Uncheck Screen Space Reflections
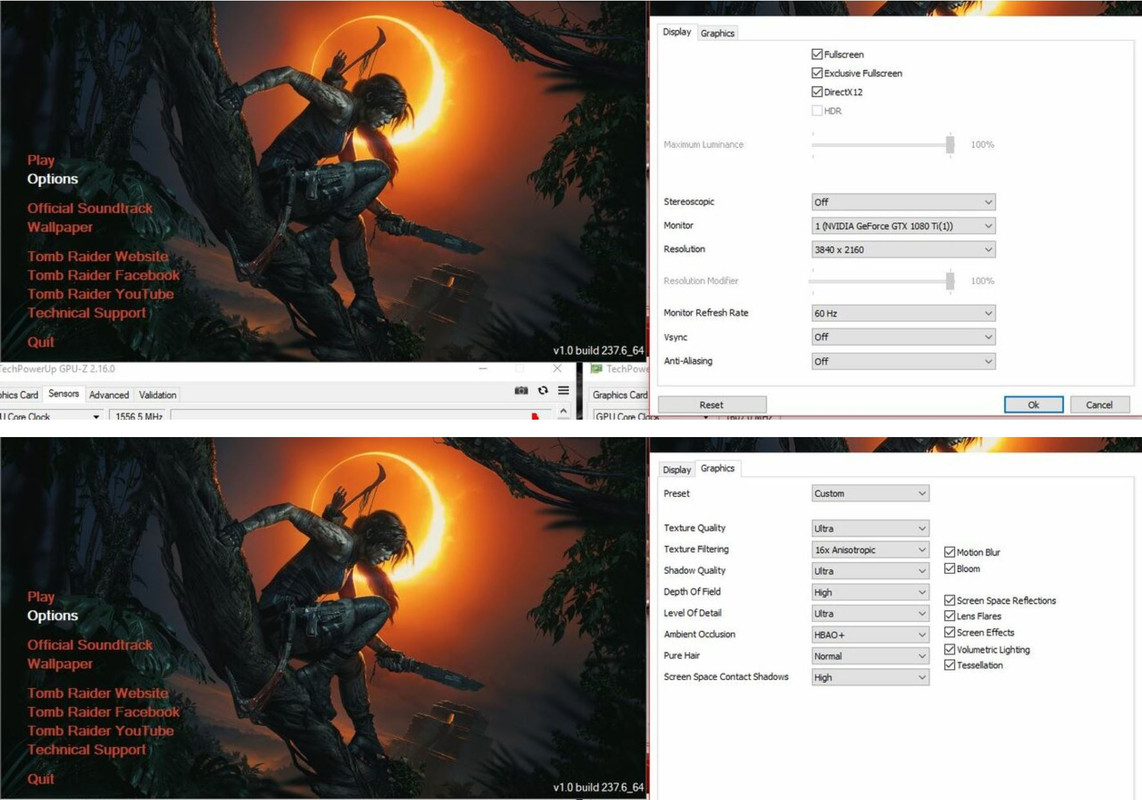The height and width of the screenshot is (800, 1142). point(950,600)
